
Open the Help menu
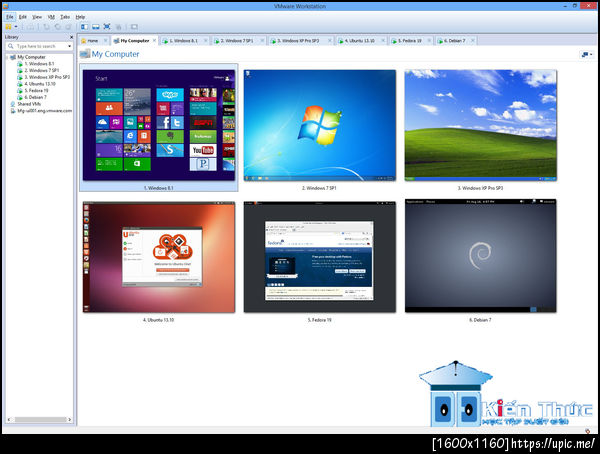[80, 17]
